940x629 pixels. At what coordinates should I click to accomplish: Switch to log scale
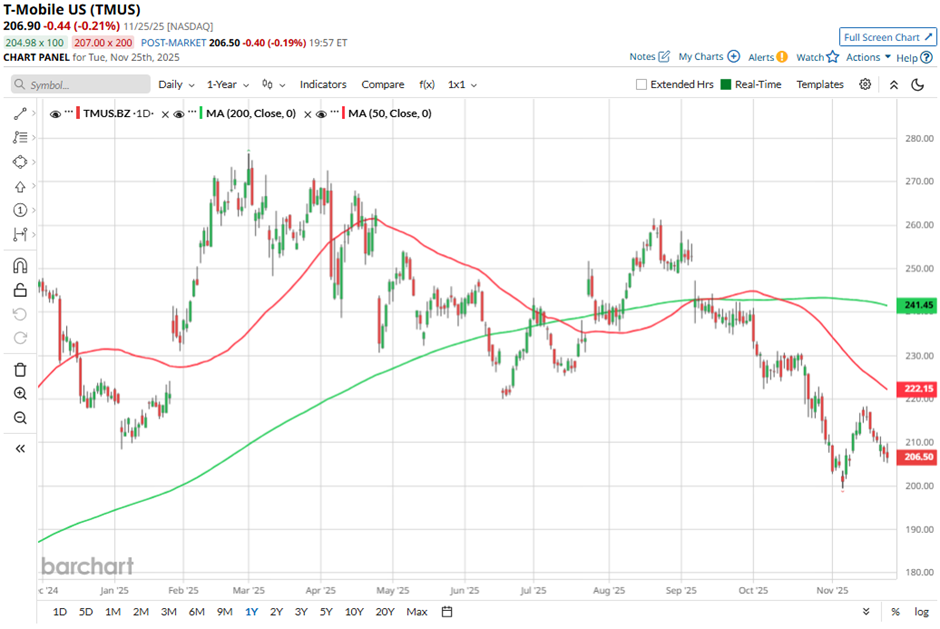[x=921, y=612]
